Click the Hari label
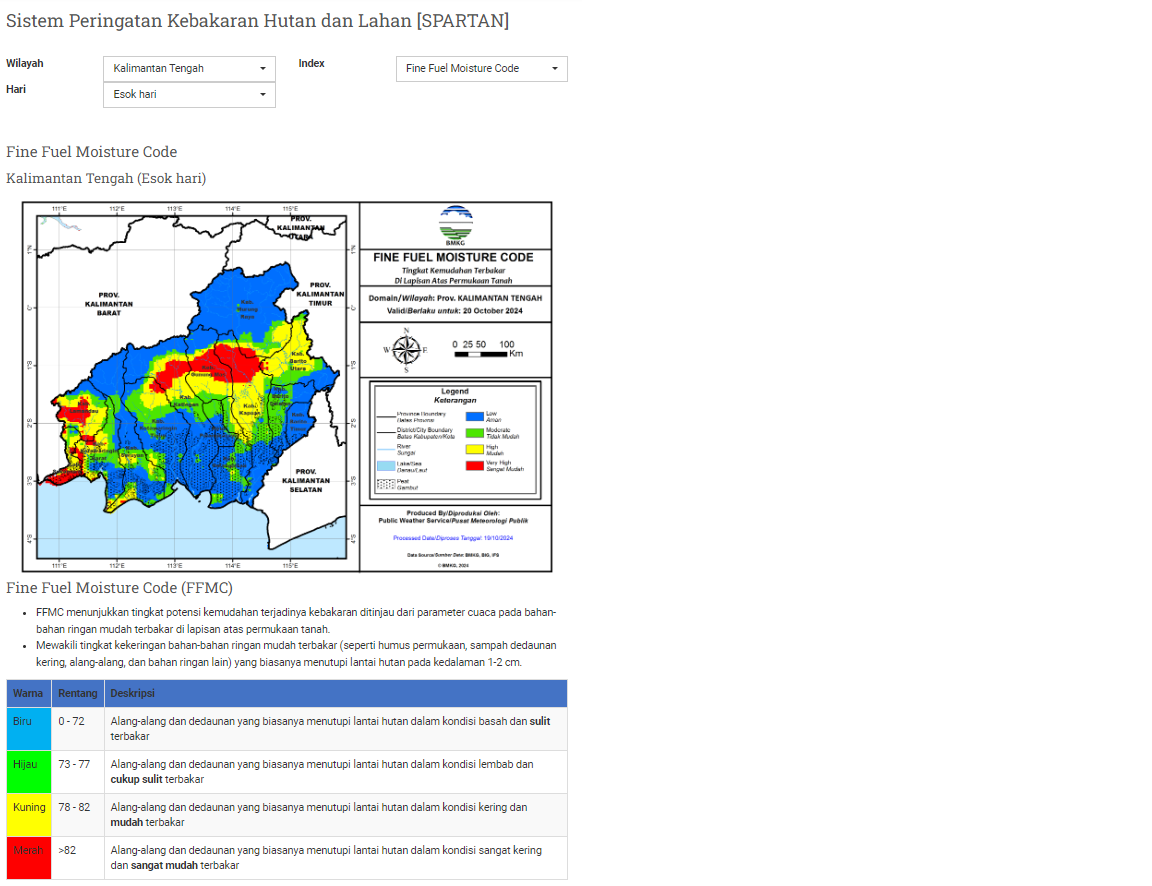 (16, 89)
